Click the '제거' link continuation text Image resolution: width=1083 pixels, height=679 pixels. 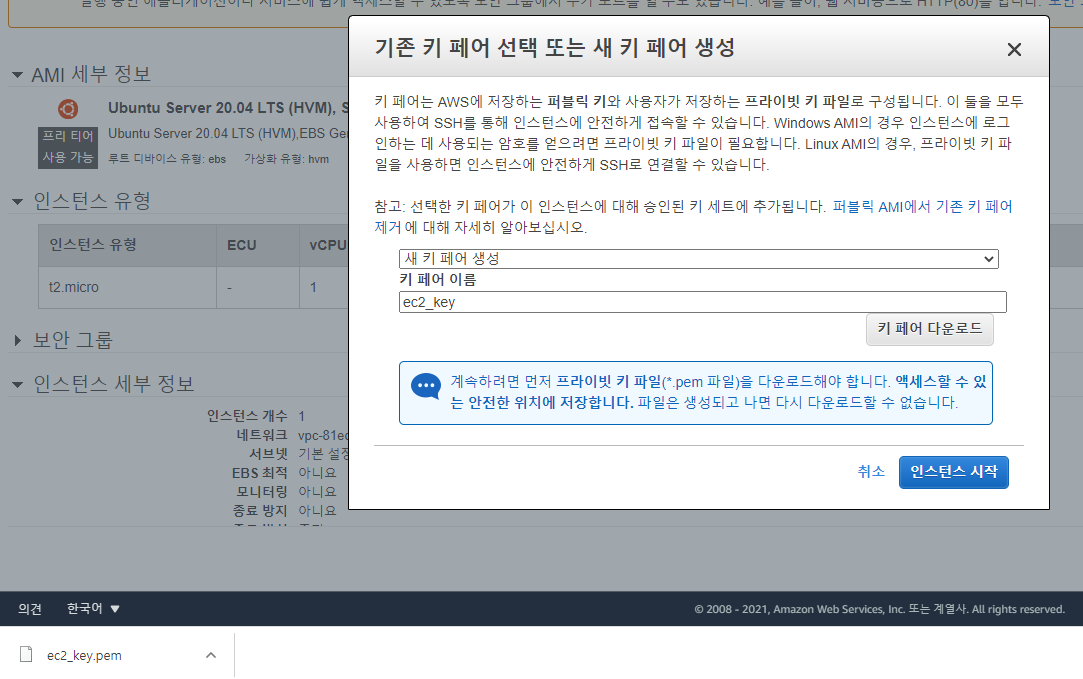[387, 227]
